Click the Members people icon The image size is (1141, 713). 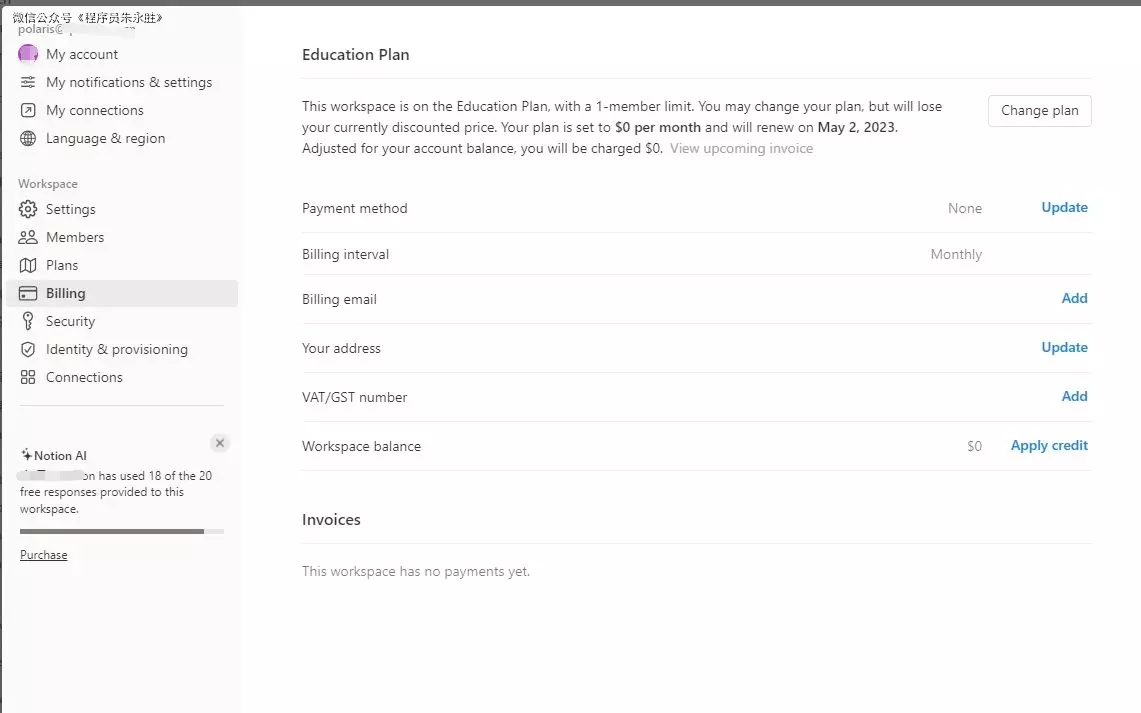pyautogui.click(x=28, y=237)
